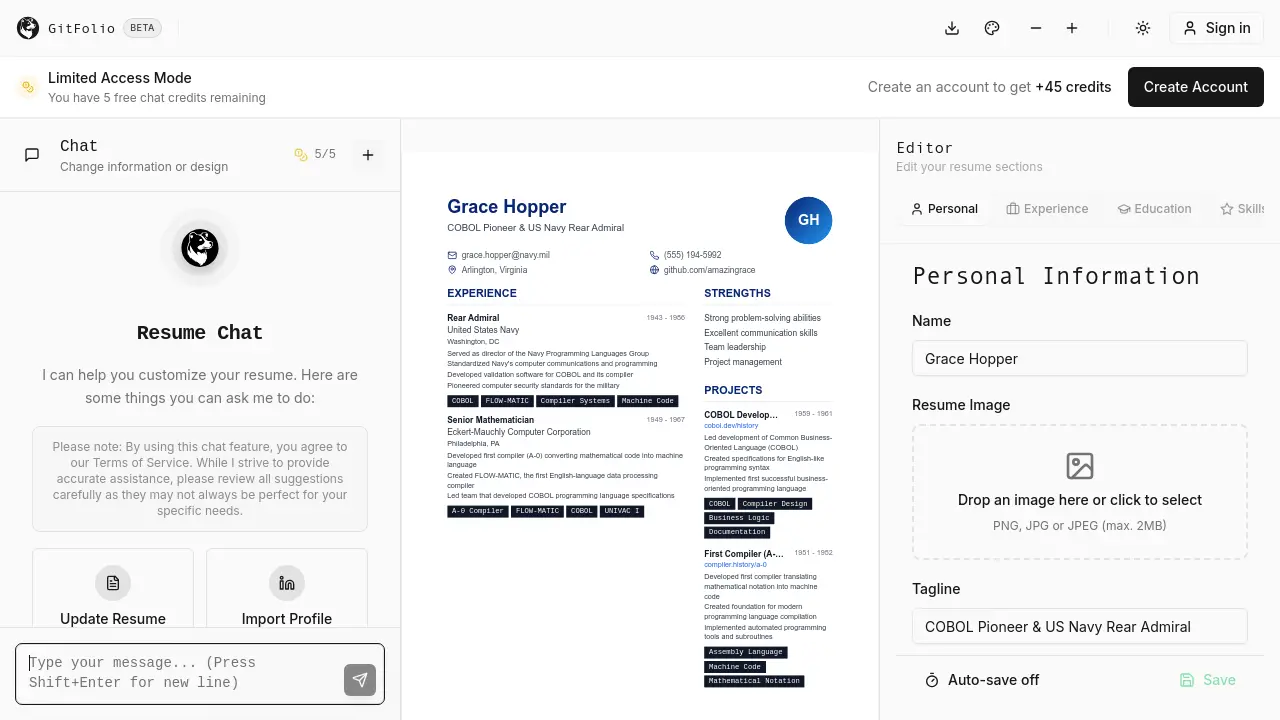The height and width of the screenshot is (720, 1280).
Task: Click the Limited Access Mode coin icon
Action: [x=28, y=87]
